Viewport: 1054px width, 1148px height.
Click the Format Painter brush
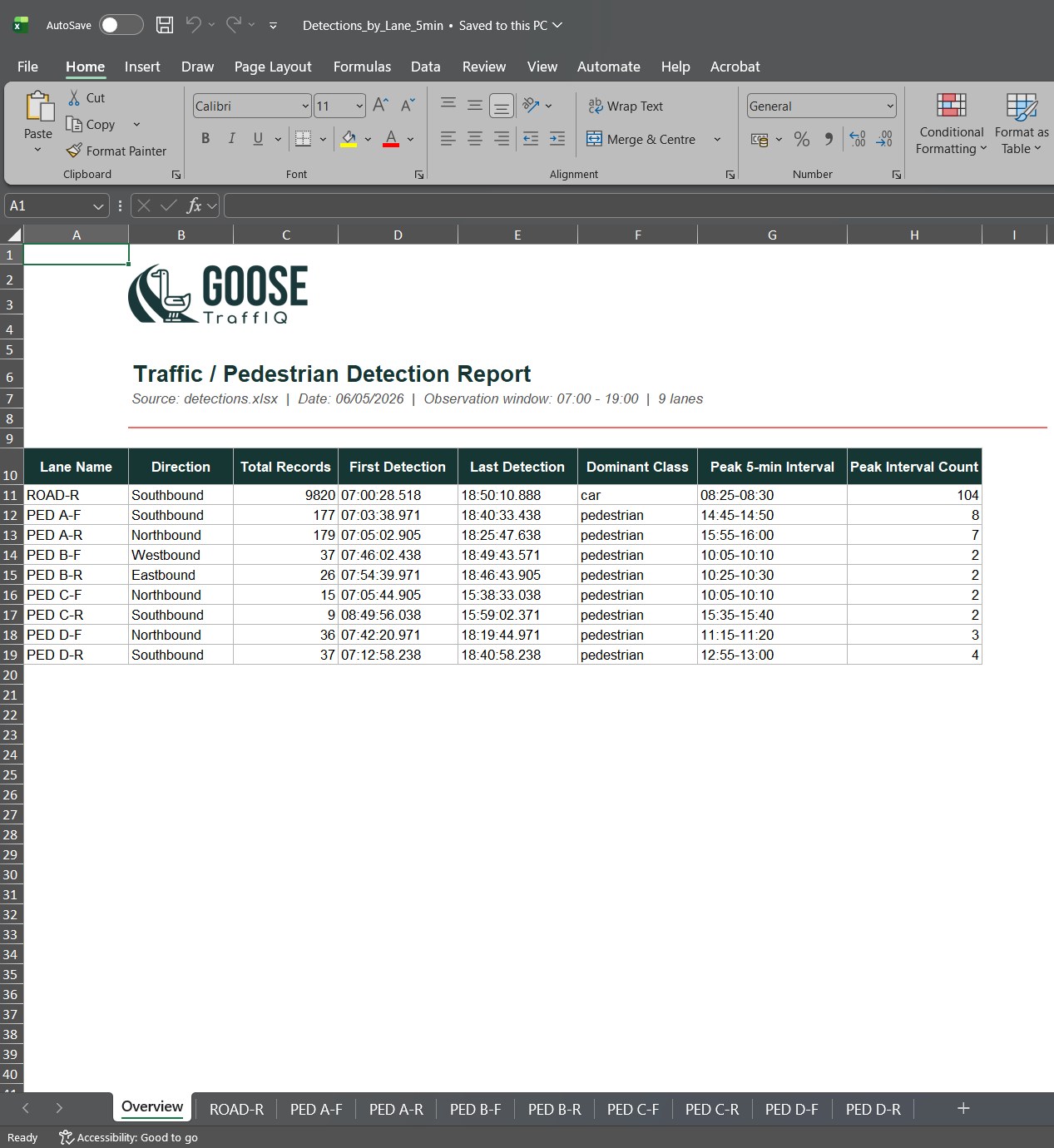74,151
